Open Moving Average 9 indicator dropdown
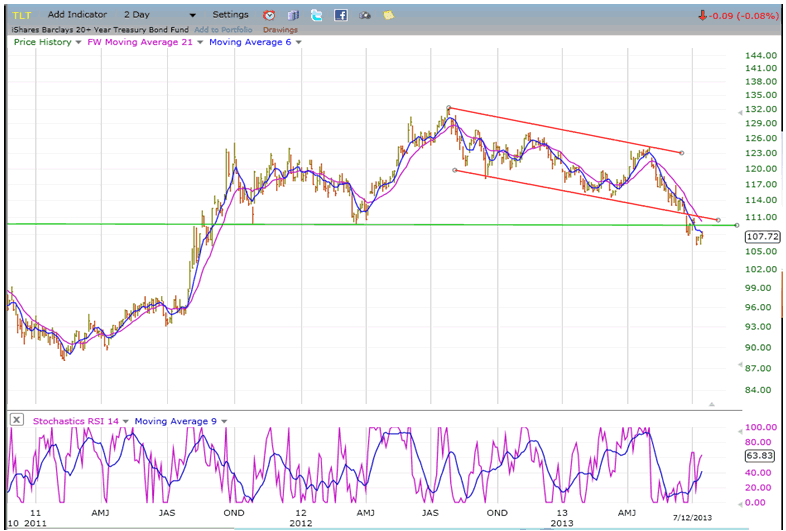Screen dimensions: 786x531 224,421
